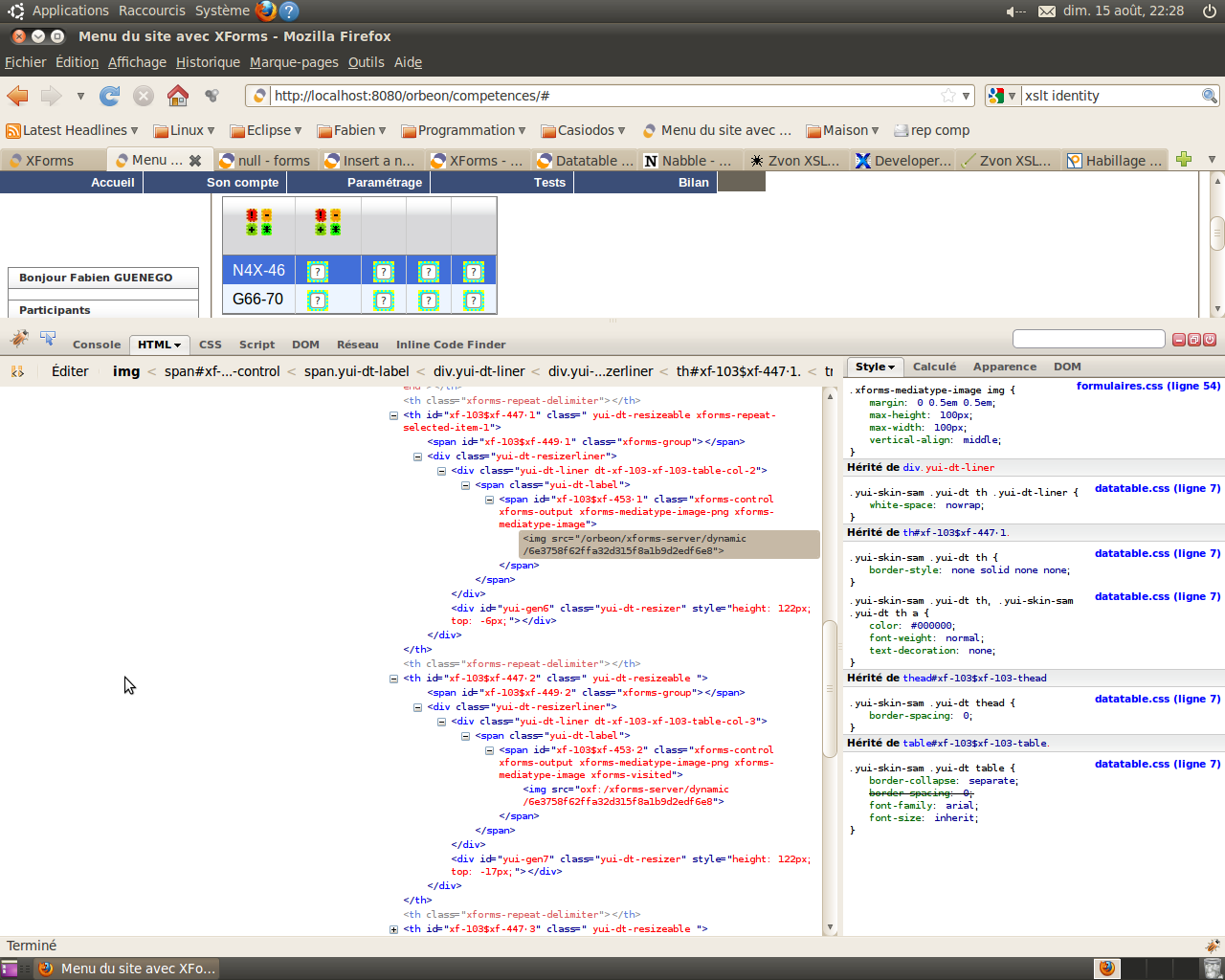
Task: Switch to the Firebug Console tab
Action: [x=97, y=345]
